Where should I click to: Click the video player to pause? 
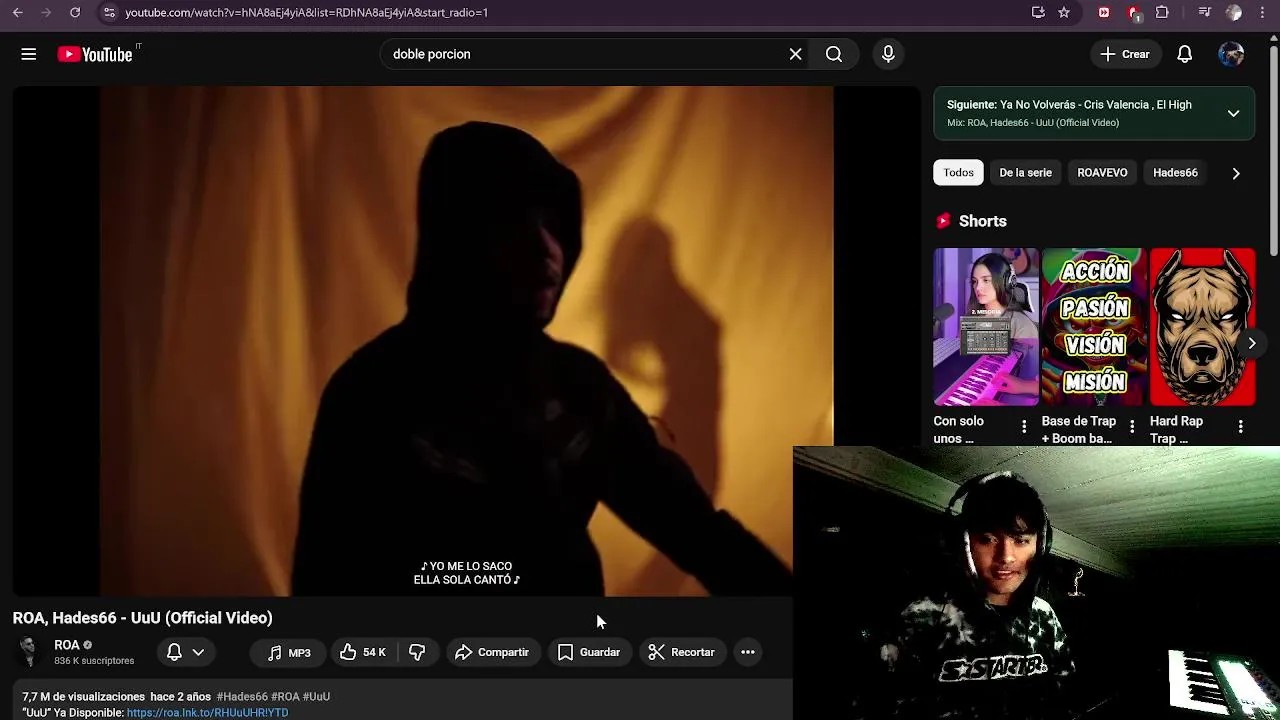pyautogui.click(x=466, y=340)
